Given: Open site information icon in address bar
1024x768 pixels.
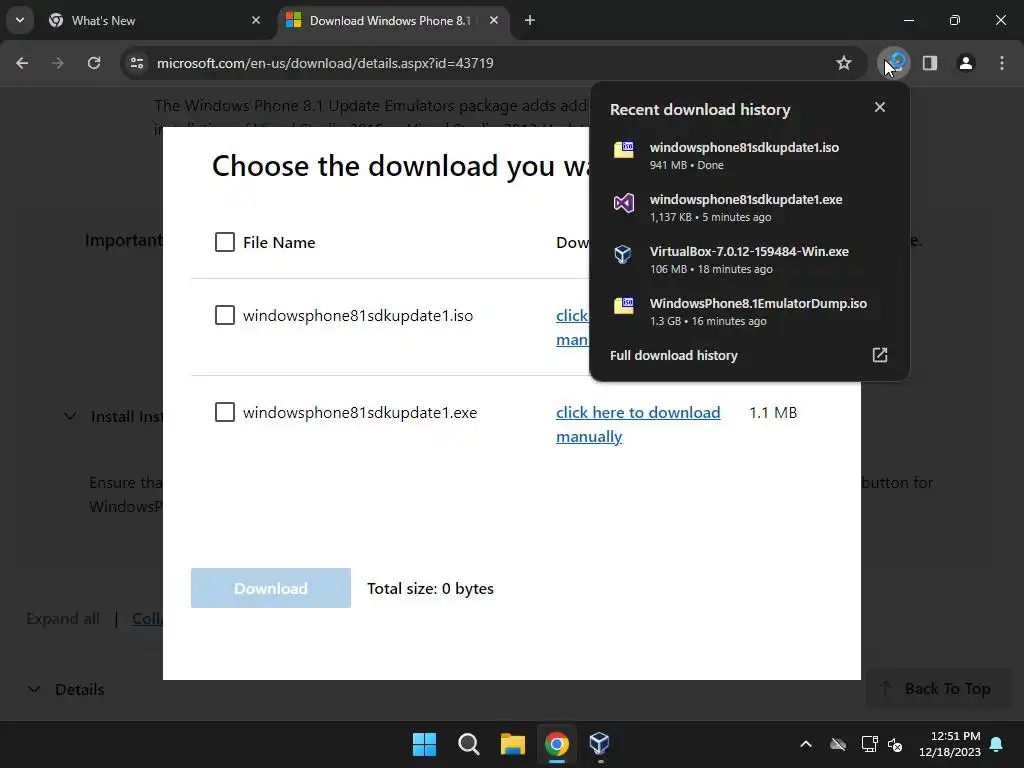Looking at the screenshot, I should (x=137, y=63).
